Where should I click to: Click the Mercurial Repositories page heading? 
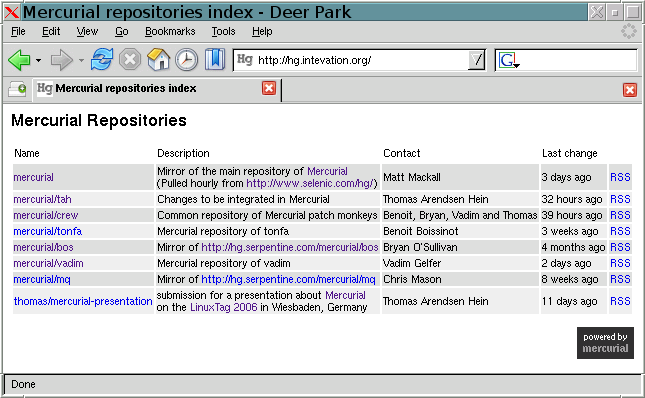99,121
